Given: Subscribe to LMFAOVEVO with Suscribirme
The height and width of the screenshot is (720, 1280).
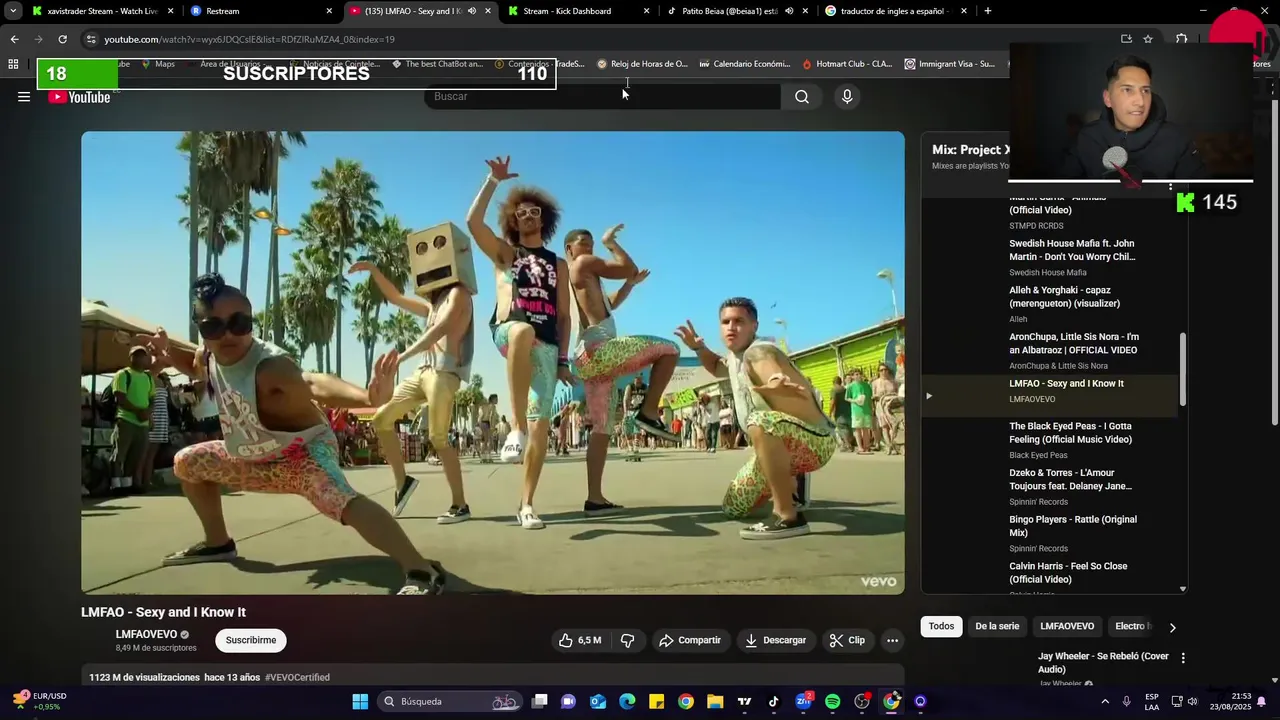Looking at the screenshot, I should [x=251, y=640].
